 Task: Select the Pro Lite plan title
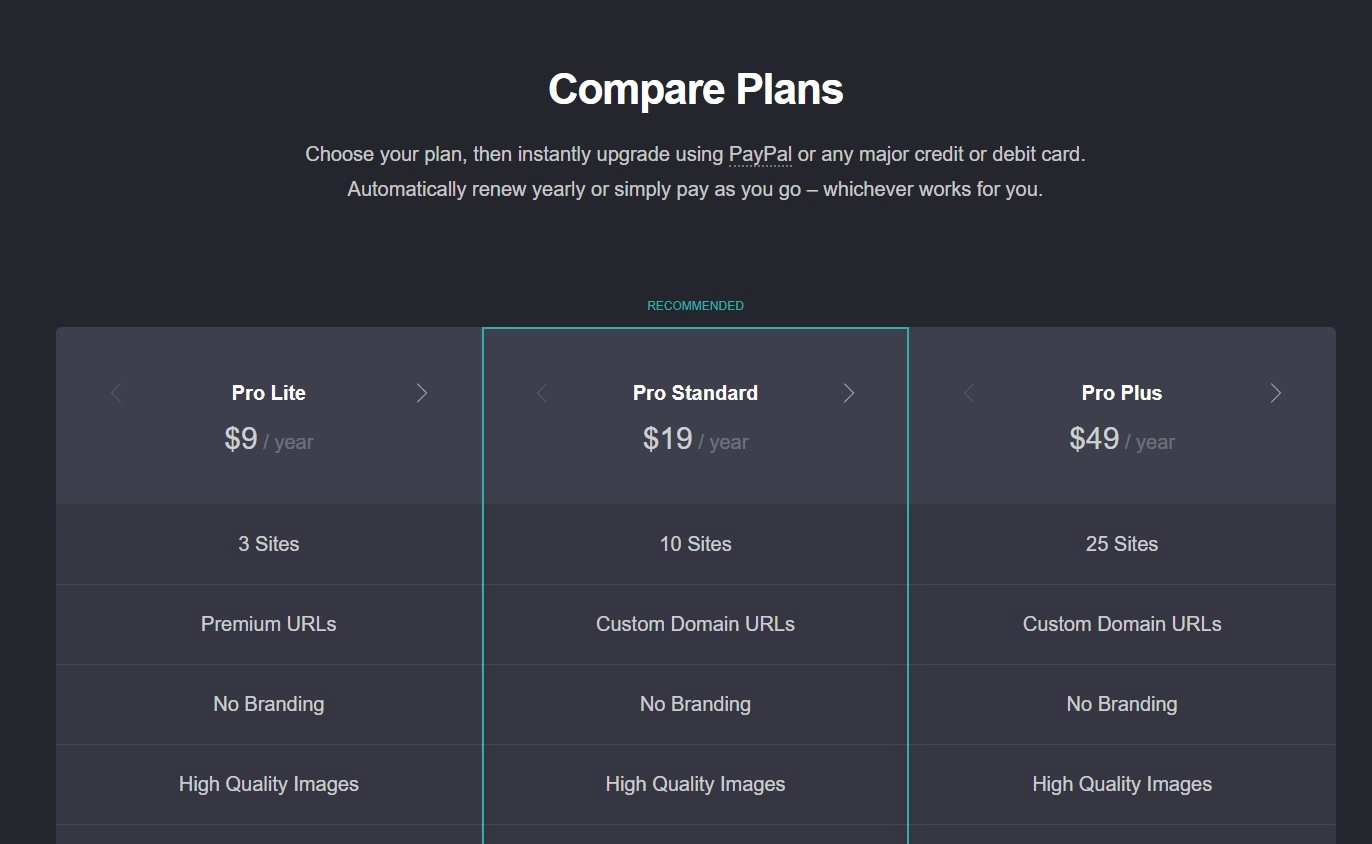pyautogui.click(x=269, y=393)
